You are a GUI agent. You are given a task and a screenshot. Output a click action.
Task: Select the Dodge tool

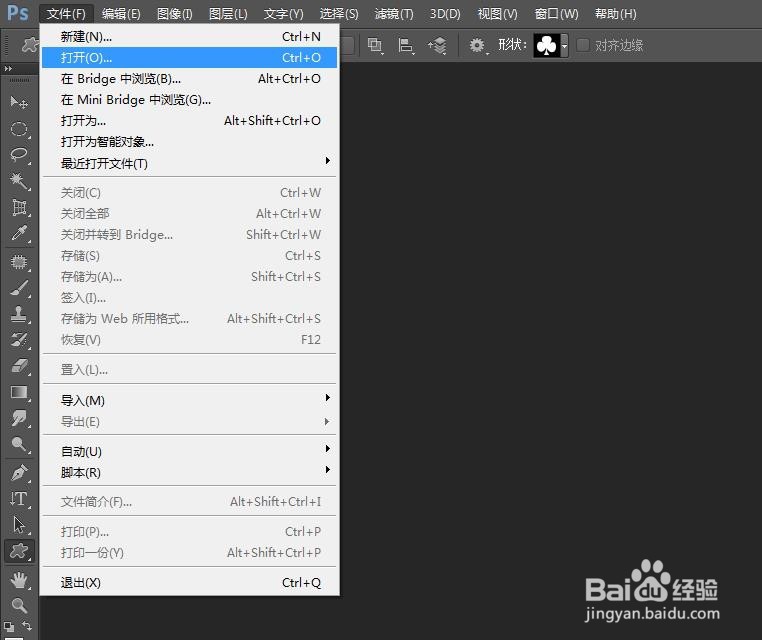pyautogui.click(x=19, y=444)
